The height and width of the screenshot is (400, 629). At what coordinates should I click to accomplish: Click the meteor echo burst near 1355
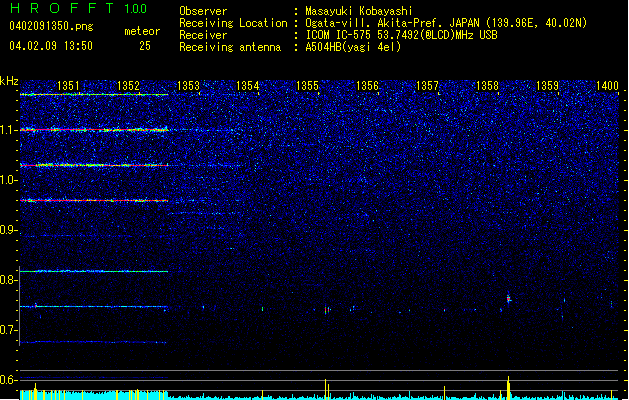tap(327, 310)
